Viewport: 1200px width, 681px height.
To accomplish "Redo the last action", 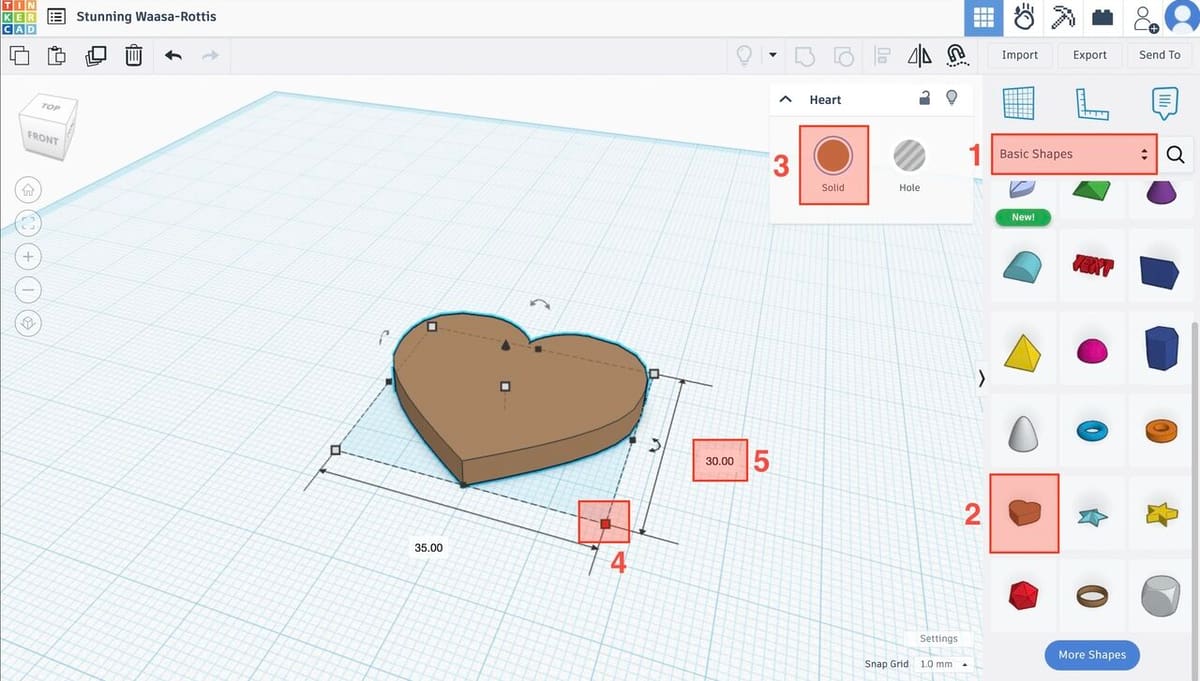I will click(210, 56).
